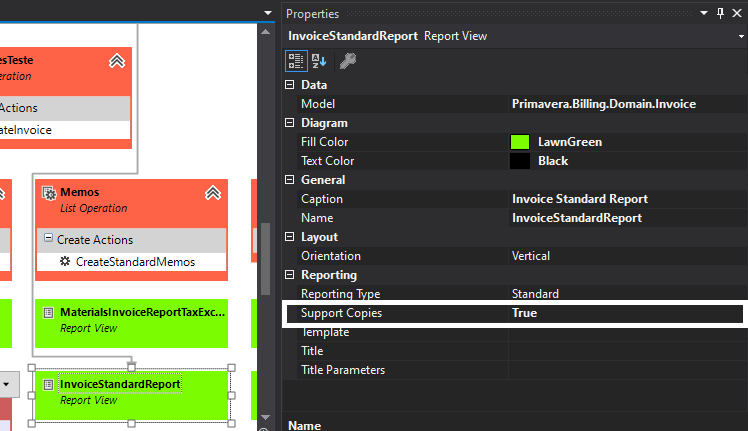Click the LawnGreen fill color swatch

point(520,142)
